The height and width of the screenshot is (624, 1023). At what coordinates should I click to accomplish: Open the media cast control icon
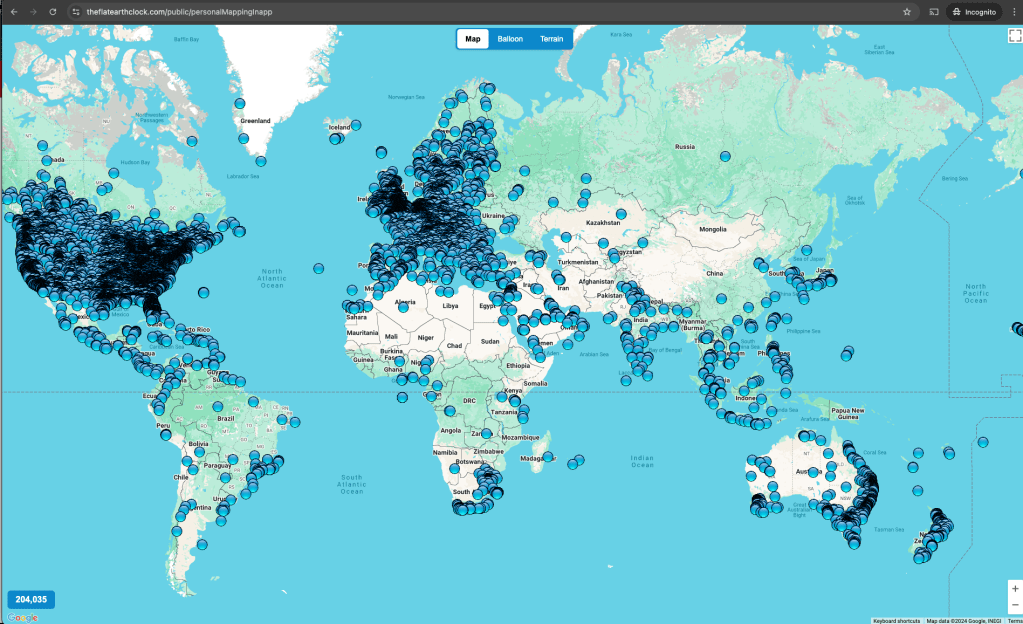click(x=933, y=12)
